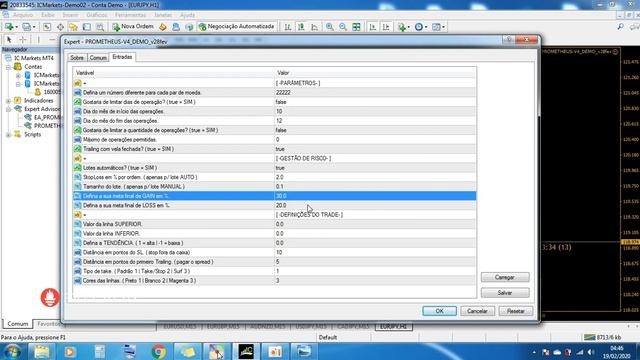Click the zoom out magnifier icon

click(x=342, y=27)
